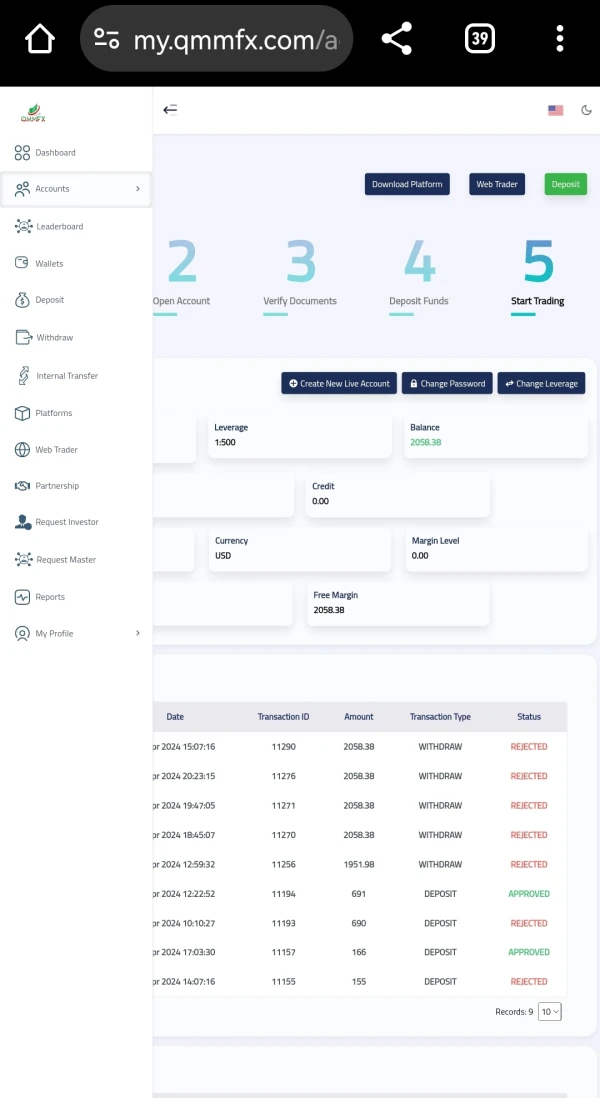The width and height of the screenshot is (600, 1098).
Task: Open the records-per-page dropdown
Action: 549,1011
